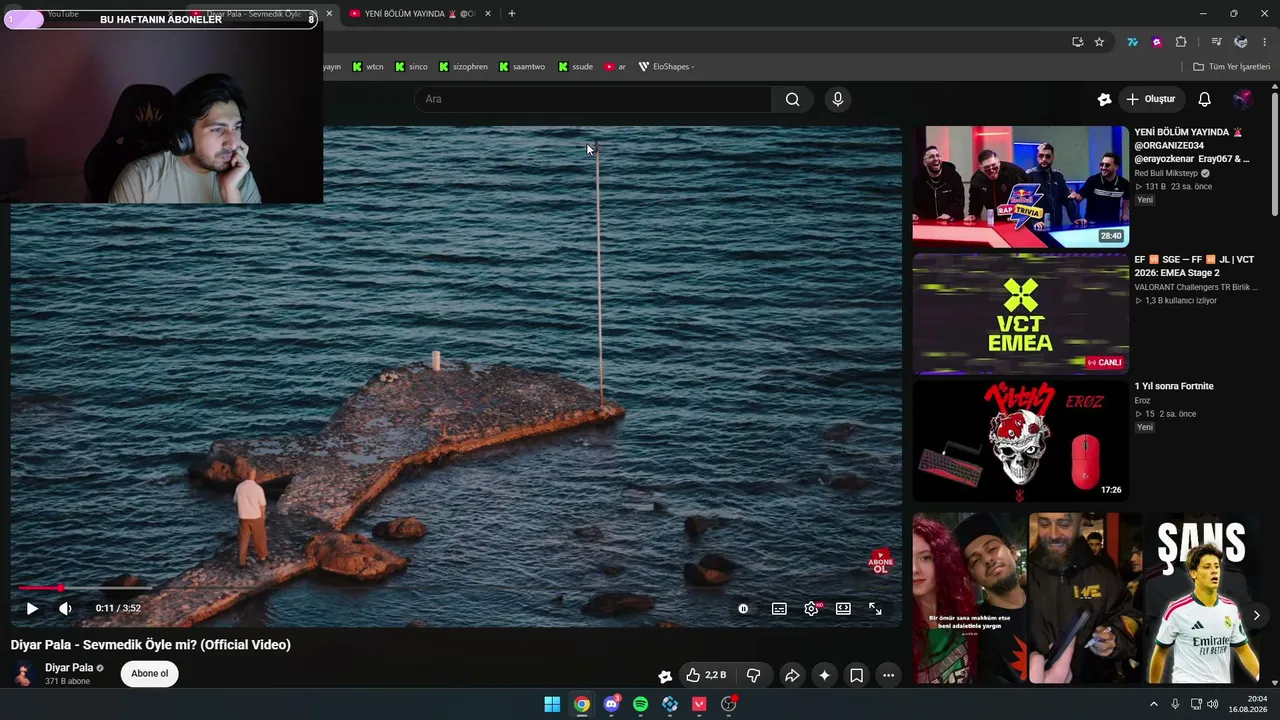Dislike the video with the thumbs-down button
The image size is (1280, 720).
754,675
